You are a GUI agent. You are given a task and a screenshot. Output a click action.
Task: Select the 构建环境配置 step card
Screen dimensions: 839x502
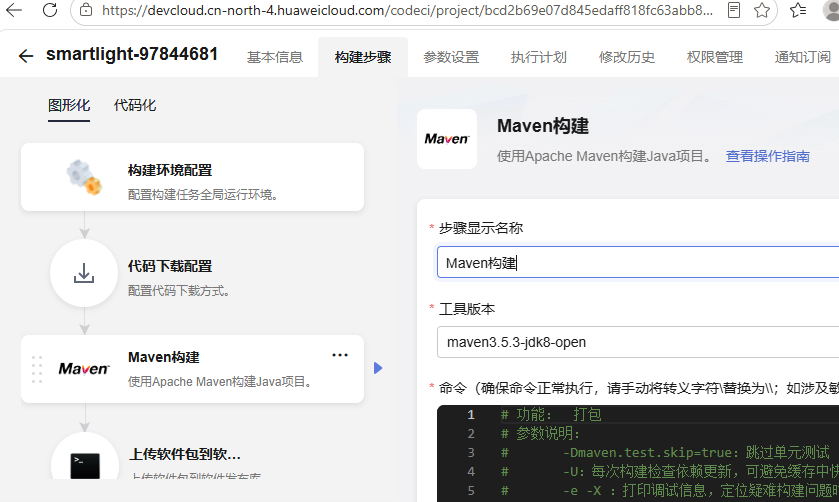pos(193,177)
